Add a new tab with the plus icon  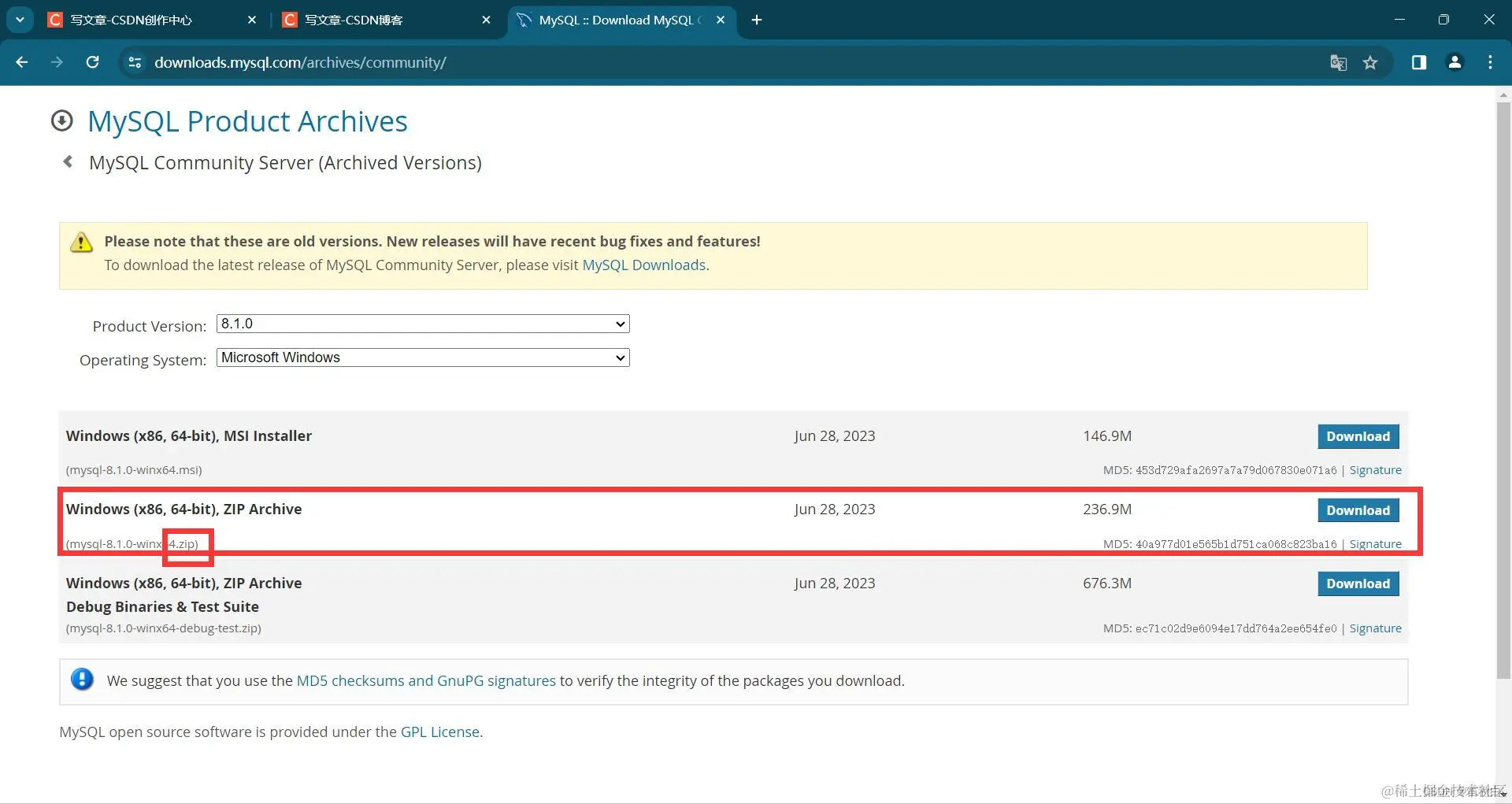pyautogui.click(x=757, y=20)
